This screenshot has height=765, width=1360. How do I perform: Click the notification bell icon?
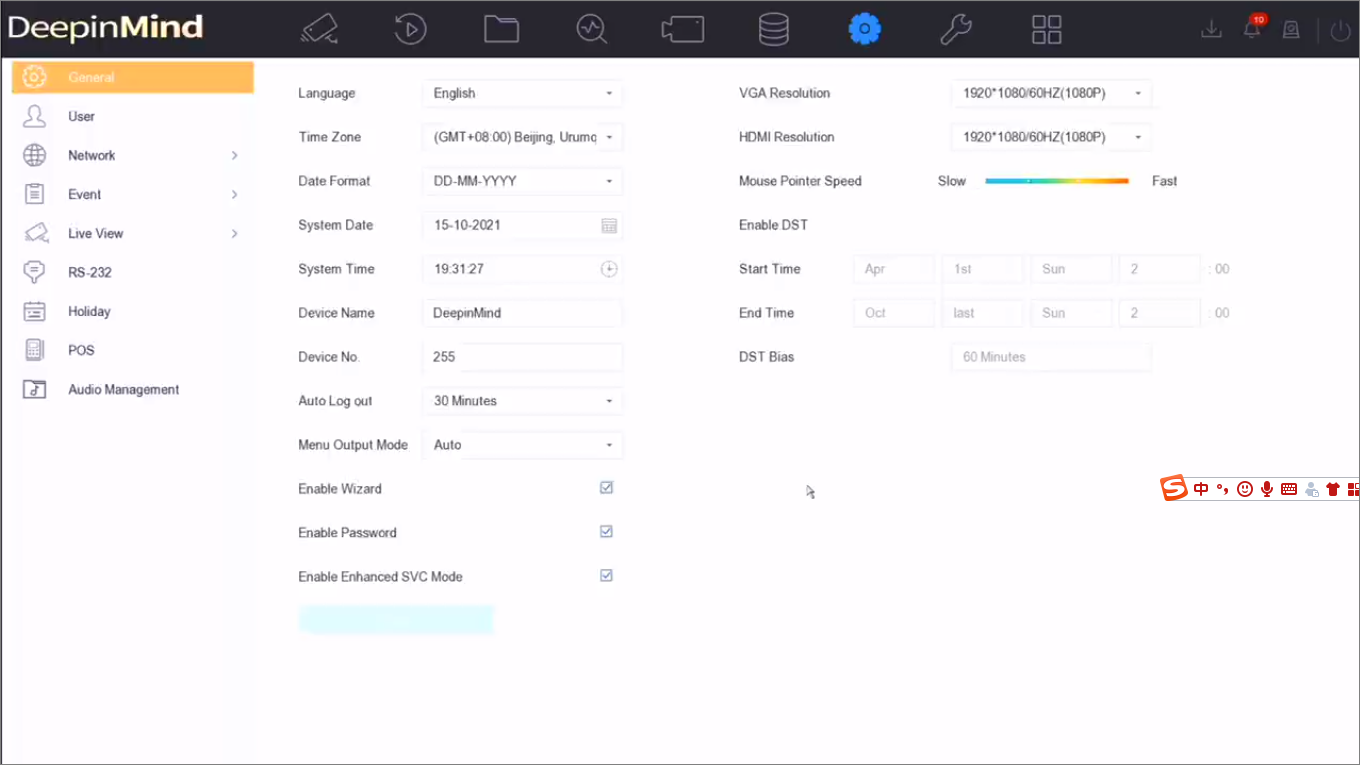point(1252,29)
